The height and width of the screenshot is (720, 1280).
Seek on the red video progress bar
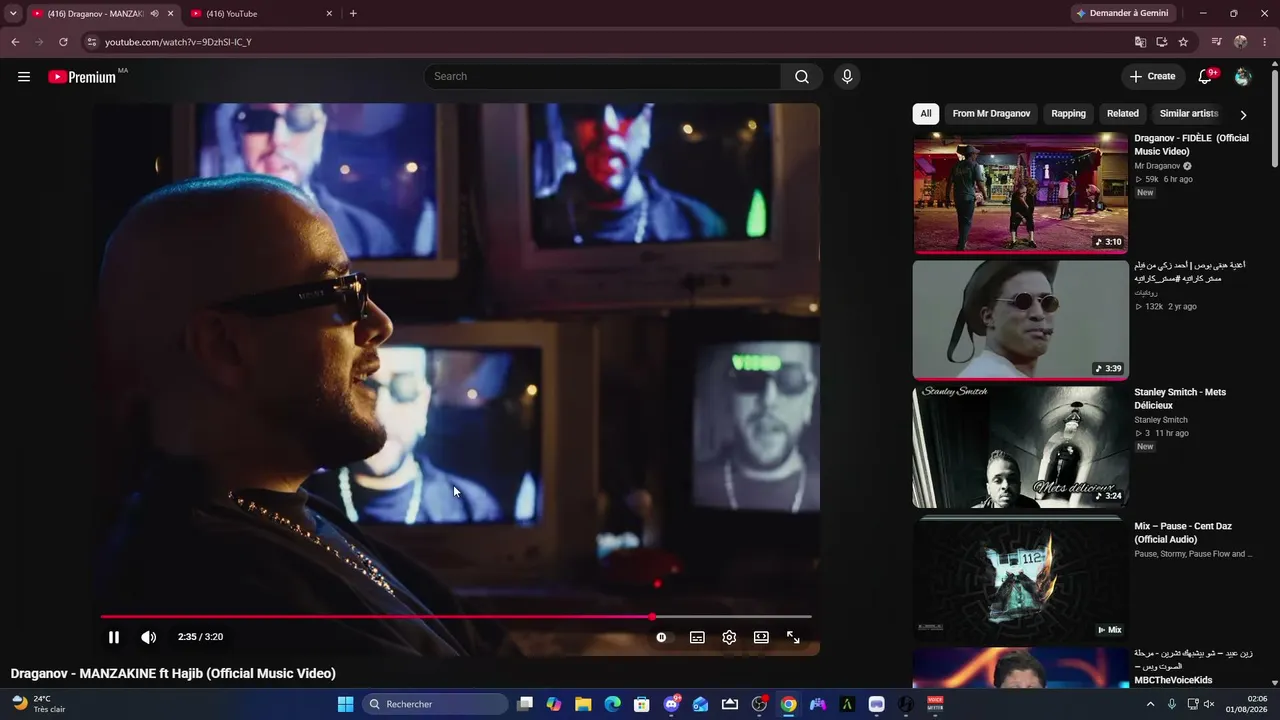click(x=456, y=617)
